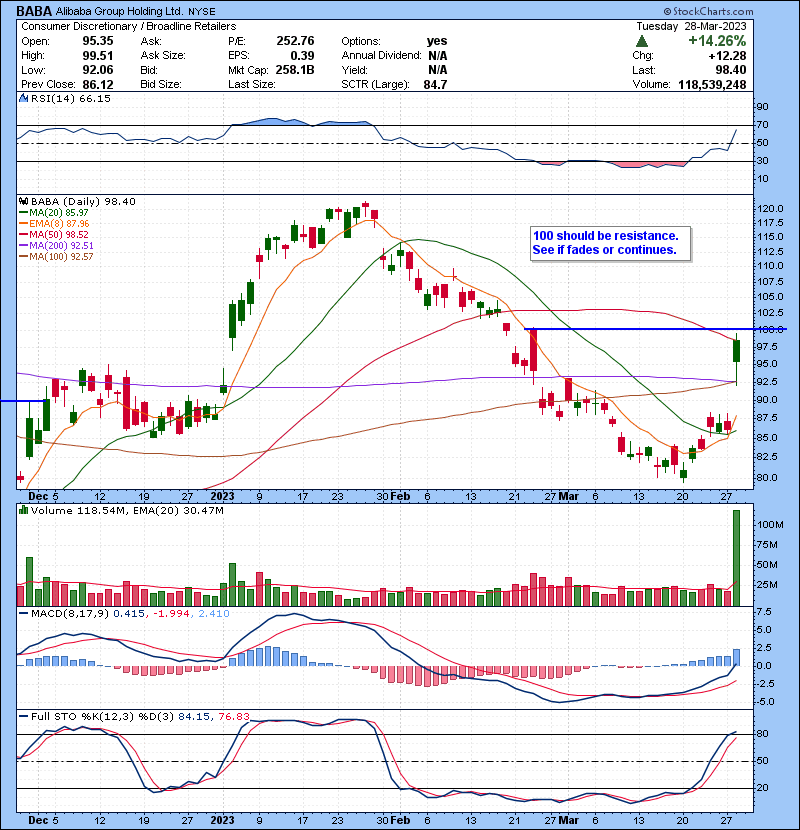Click the Prev Close value 86.12
This screenshot has width=800, height=830.
97,84
